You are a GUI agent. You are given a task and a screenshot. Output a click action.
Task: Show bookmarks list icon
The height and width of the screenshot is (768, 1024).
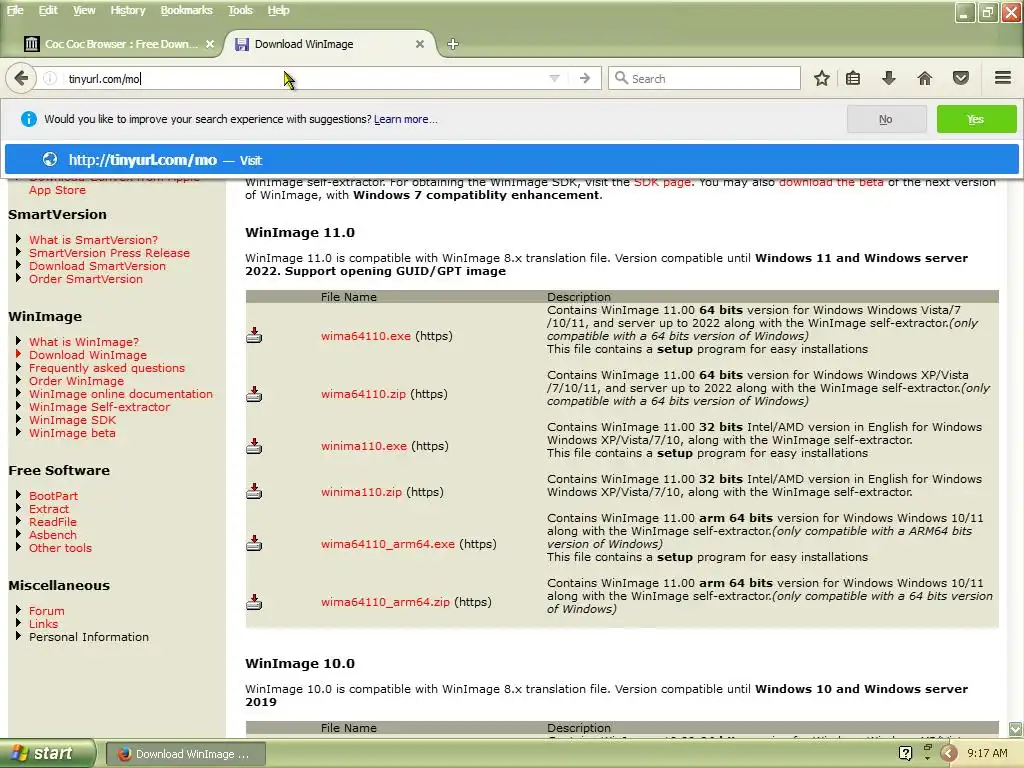coord(853,78)
